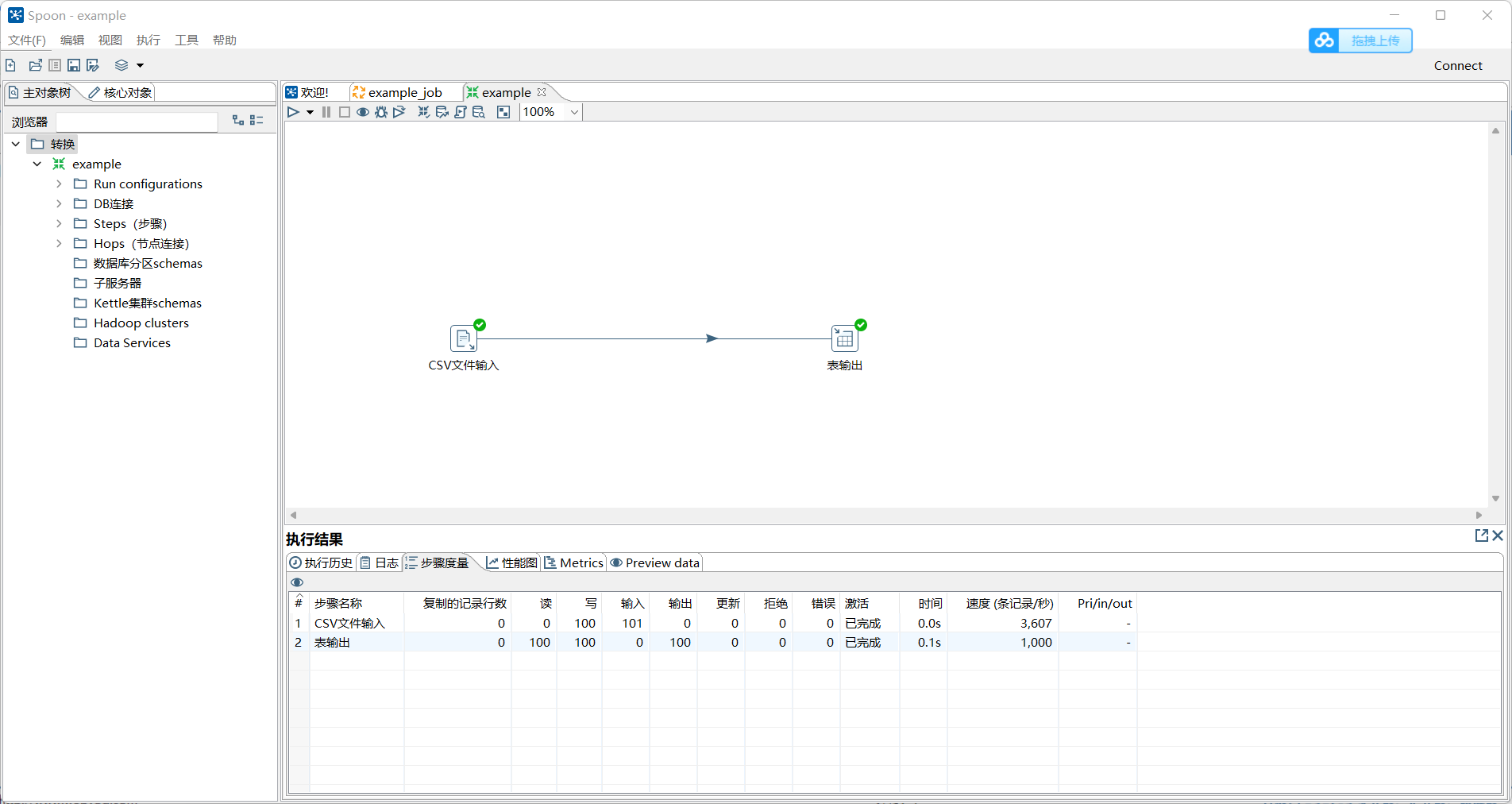Verify the transformation
This screenshot has width=1512, height=804.
424,112
